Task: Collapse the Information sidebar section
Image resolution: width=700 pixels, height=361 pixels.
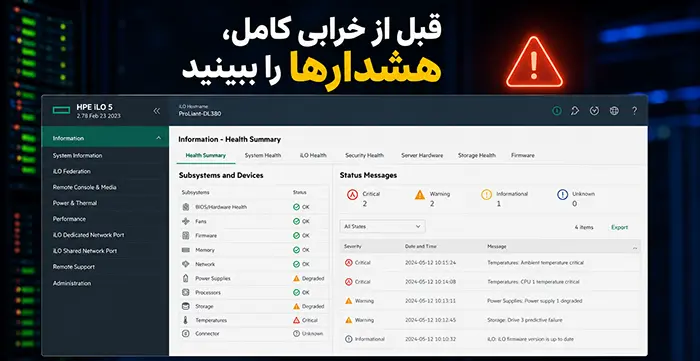Action: 158,138
